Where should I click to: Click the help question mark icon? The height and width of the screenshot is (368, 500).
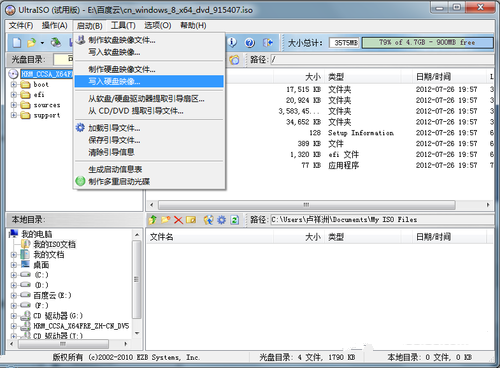pos(250,42)
